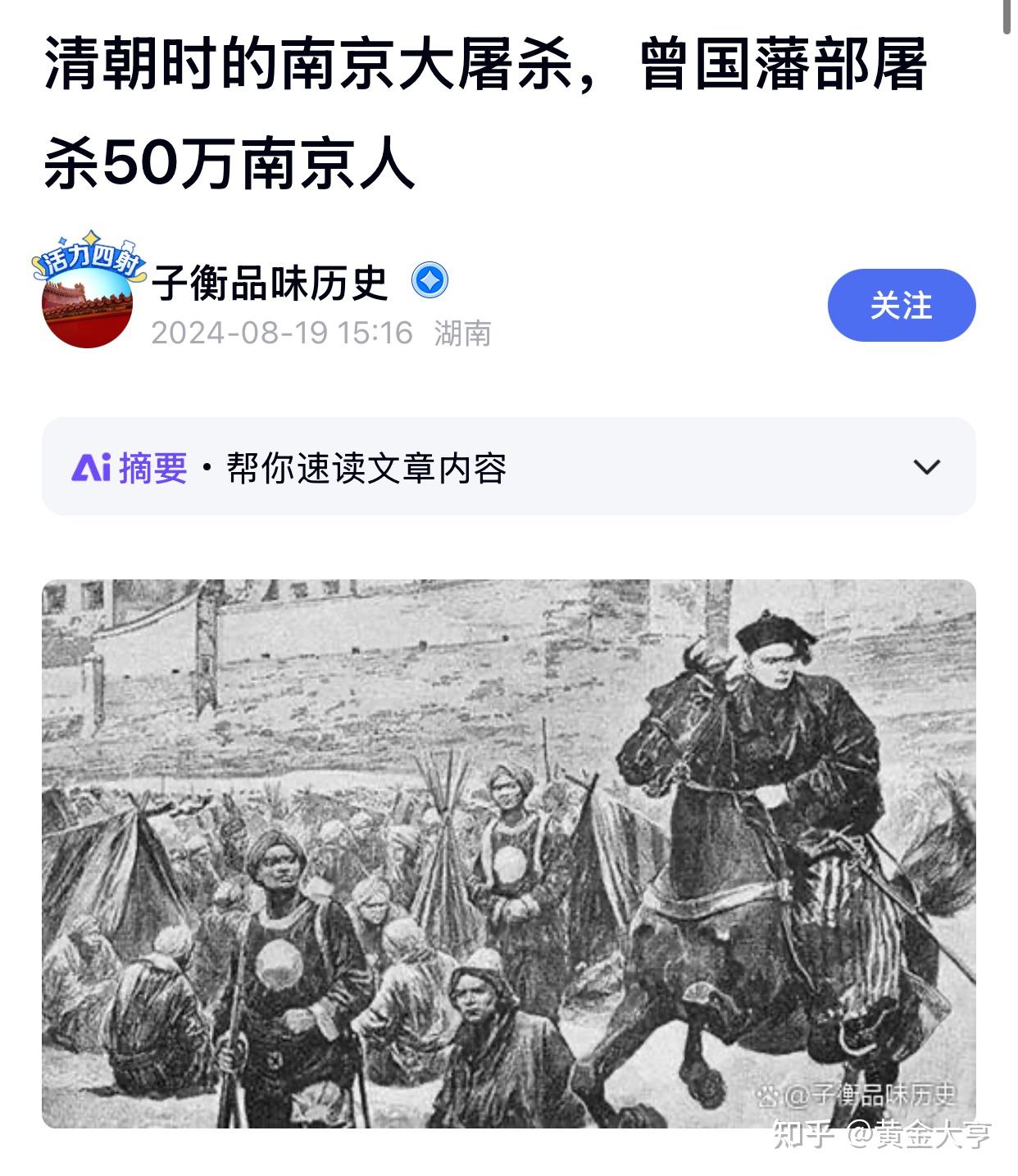Screen dimensions: 1018x1176
Task: Click 曾国藩部屠 in the headline
Action: [784, 65]
